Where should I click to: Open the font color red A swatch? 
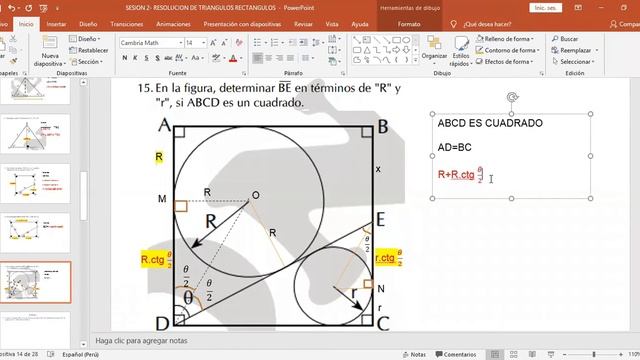[233, 58]
